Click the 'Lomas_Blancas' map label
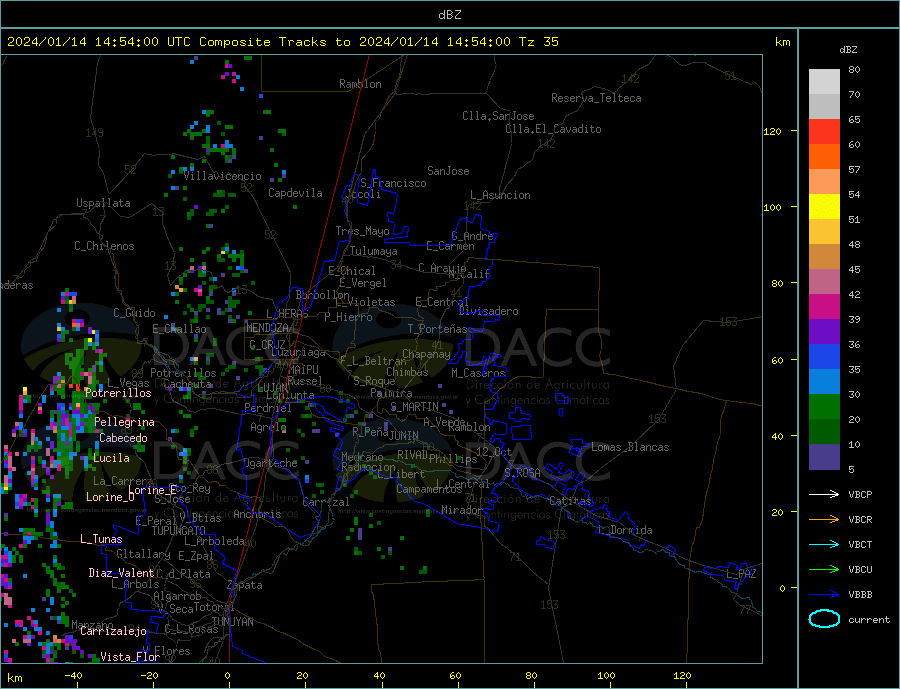The image size is (900, 689). point(630,447)
